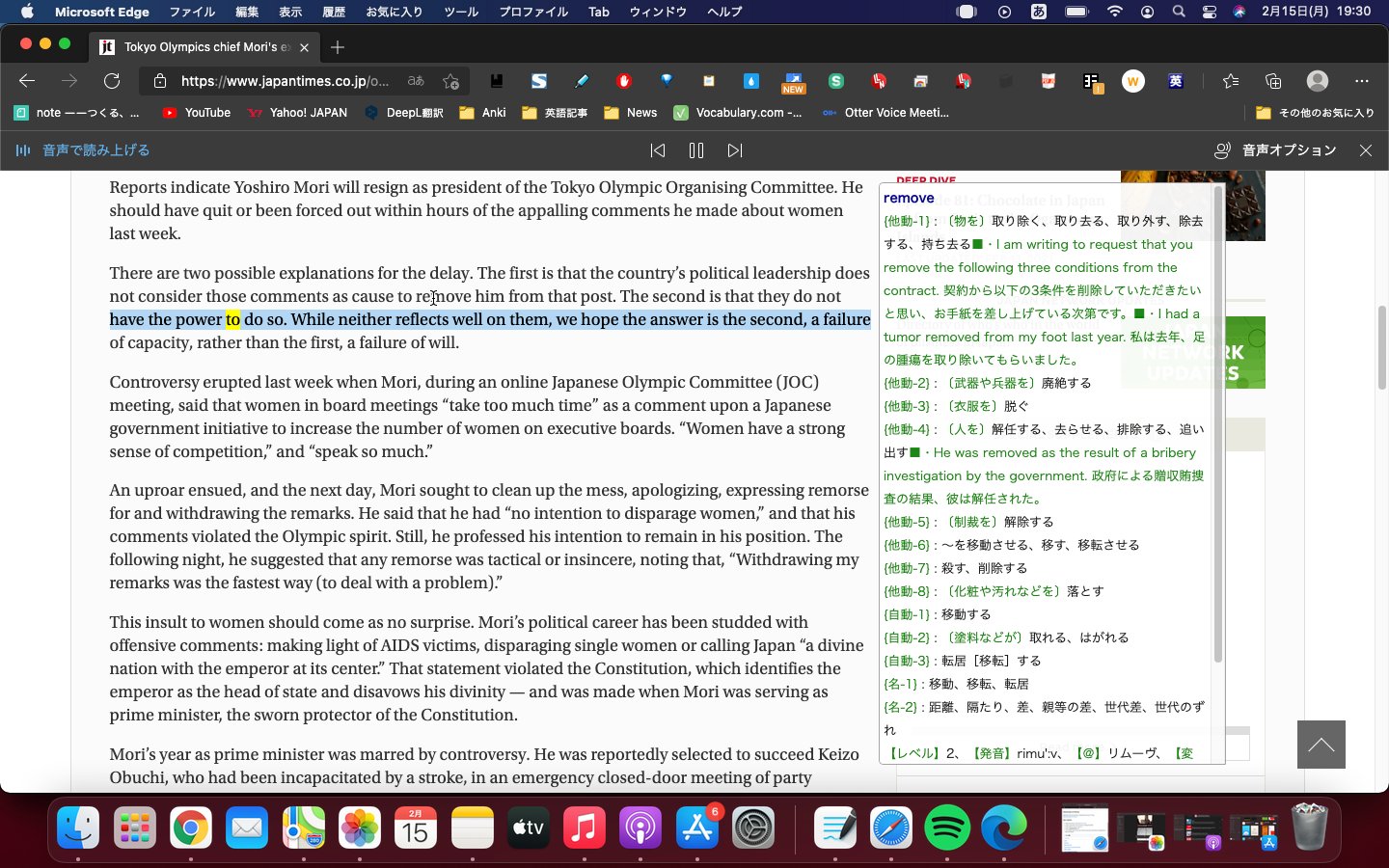Click the blue water drop extension icon
This screenshot has width=1389, height=868.
tap(751, 81)
